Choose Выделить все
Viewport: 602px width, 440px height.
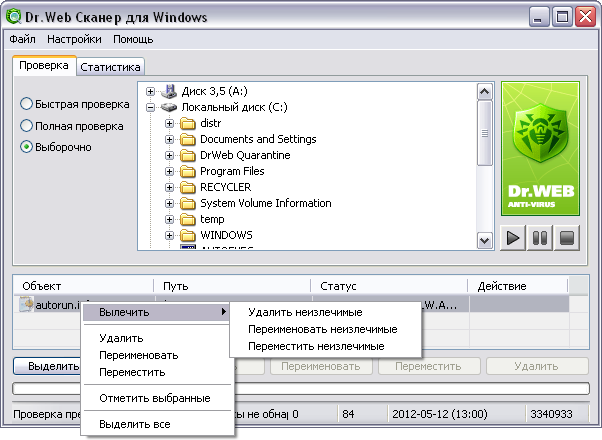[x=156, y=424]
